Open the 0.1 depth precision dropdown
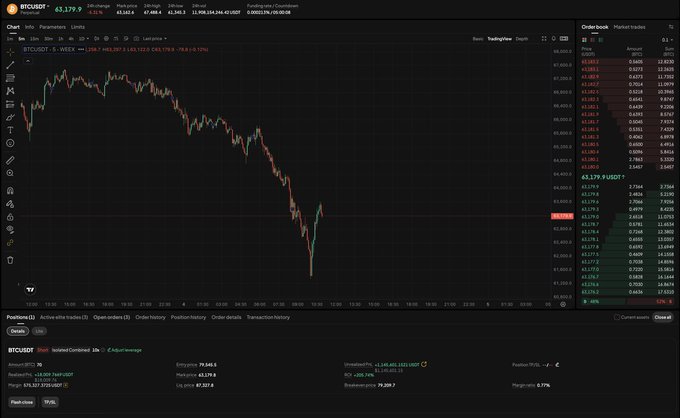Image resolution: width=680 pixels, height=418 pixels. point(667,40)
